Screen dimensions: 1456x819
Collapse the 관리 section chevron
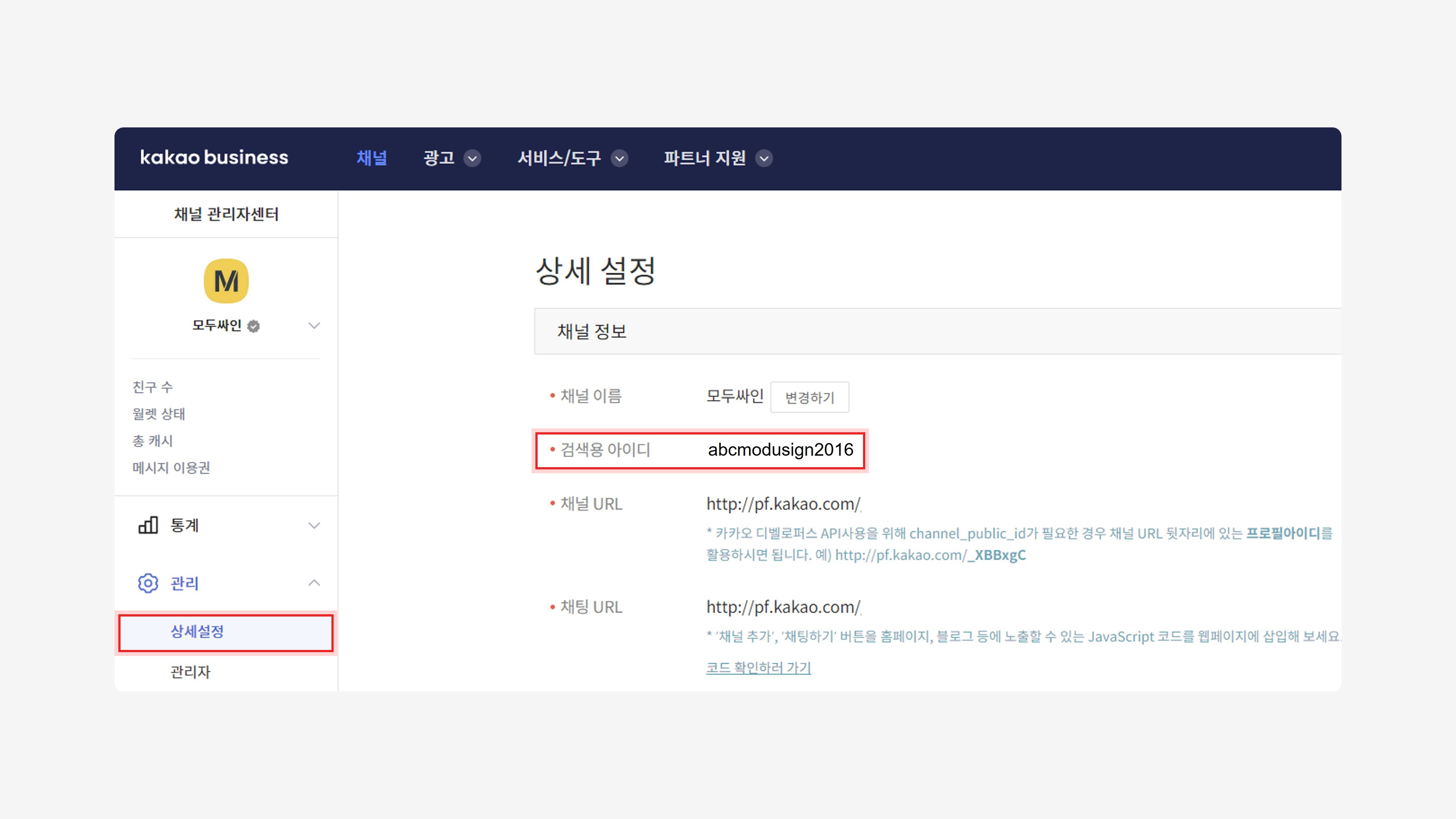coord(314,583)
